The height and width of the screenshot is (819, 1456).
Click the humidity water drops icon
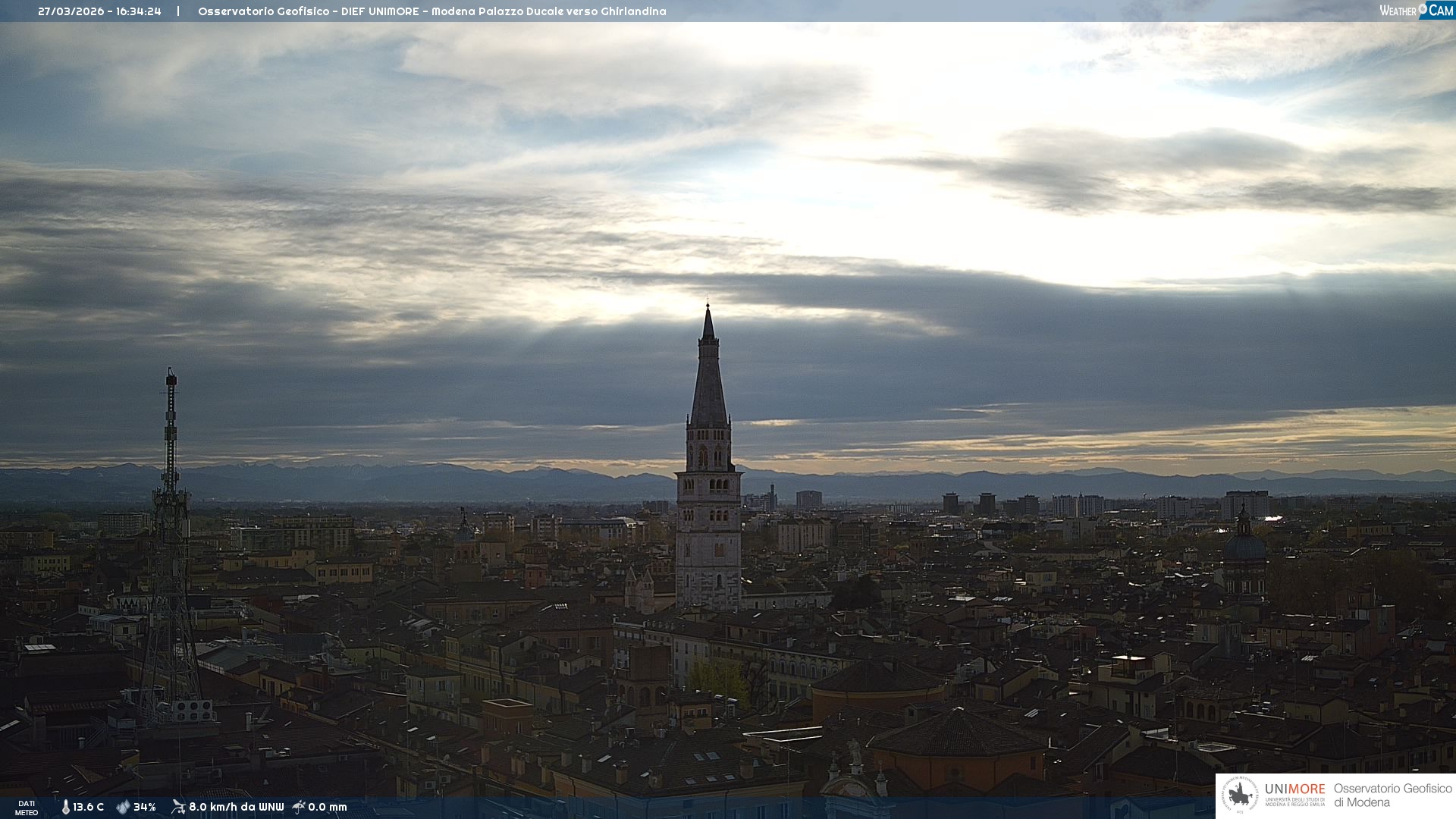coord(123,807)
